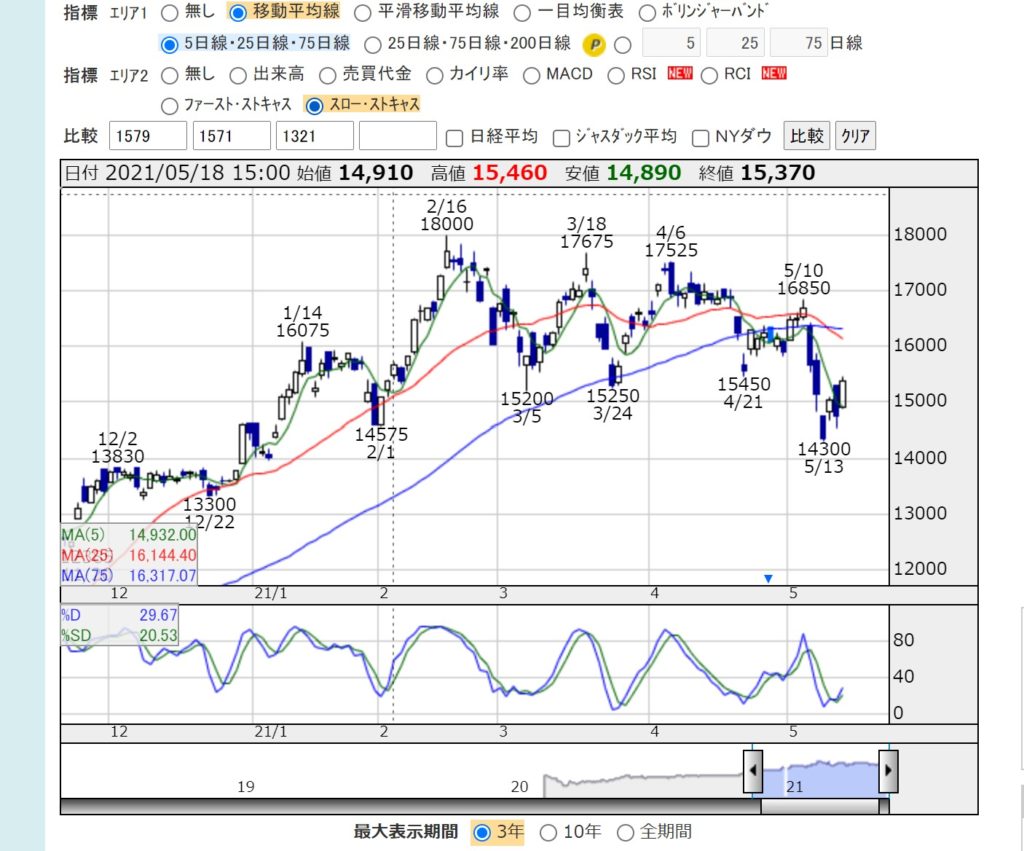Viewport: 1024px width, 851px height.
Task: Enable the 日経平均 comparison checkbox
Action: pos(454,137)
